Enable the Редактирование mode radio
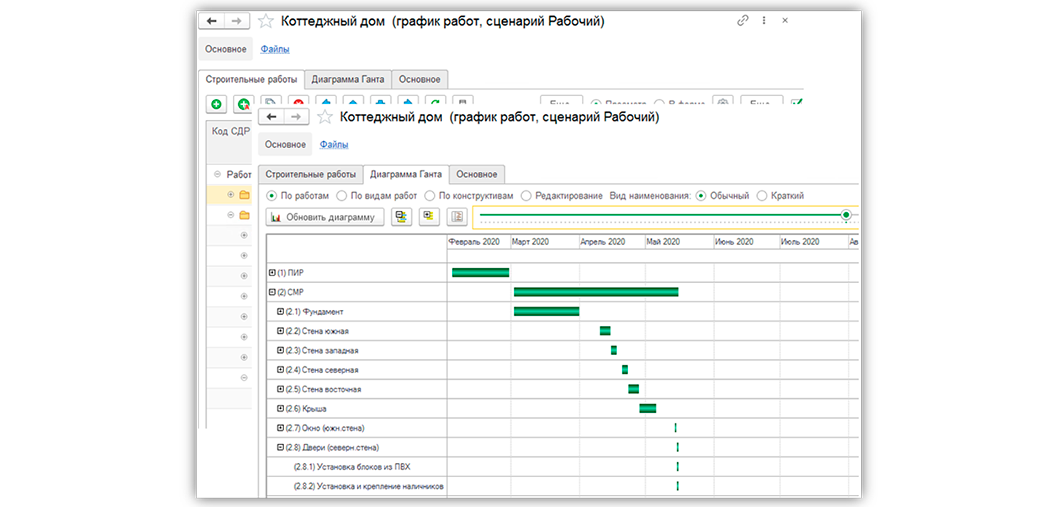This screenshot has width=1057, height=507. (x=562, y=196)
